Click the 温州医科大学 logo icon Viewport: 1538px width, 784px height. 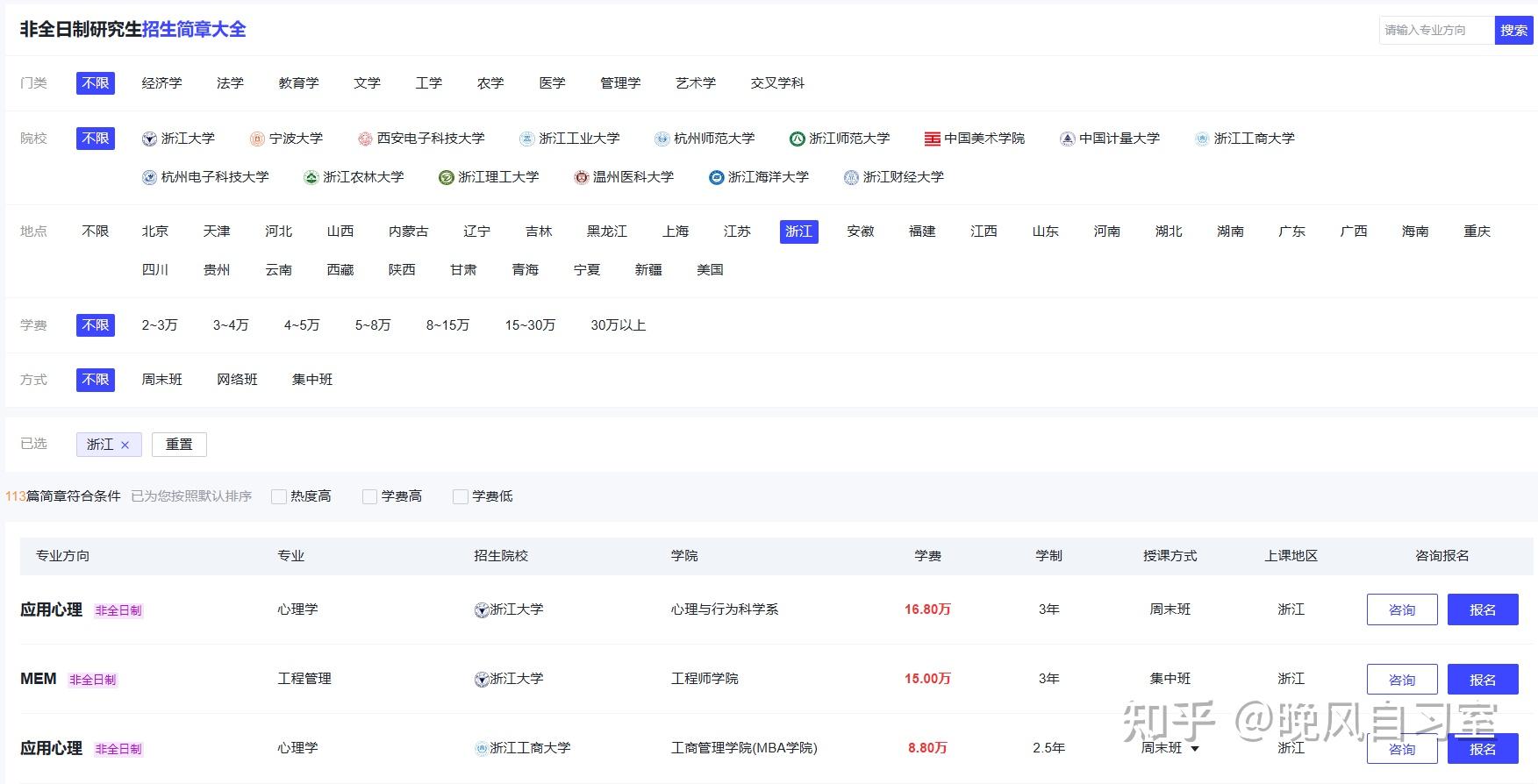click(581, 177)
